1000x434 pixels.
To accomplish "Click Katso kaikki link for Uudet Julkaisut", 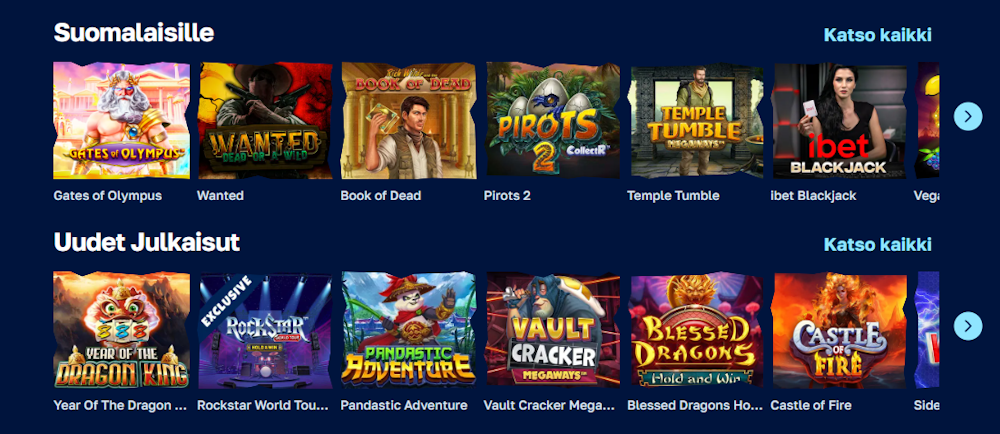I will 878,244.
